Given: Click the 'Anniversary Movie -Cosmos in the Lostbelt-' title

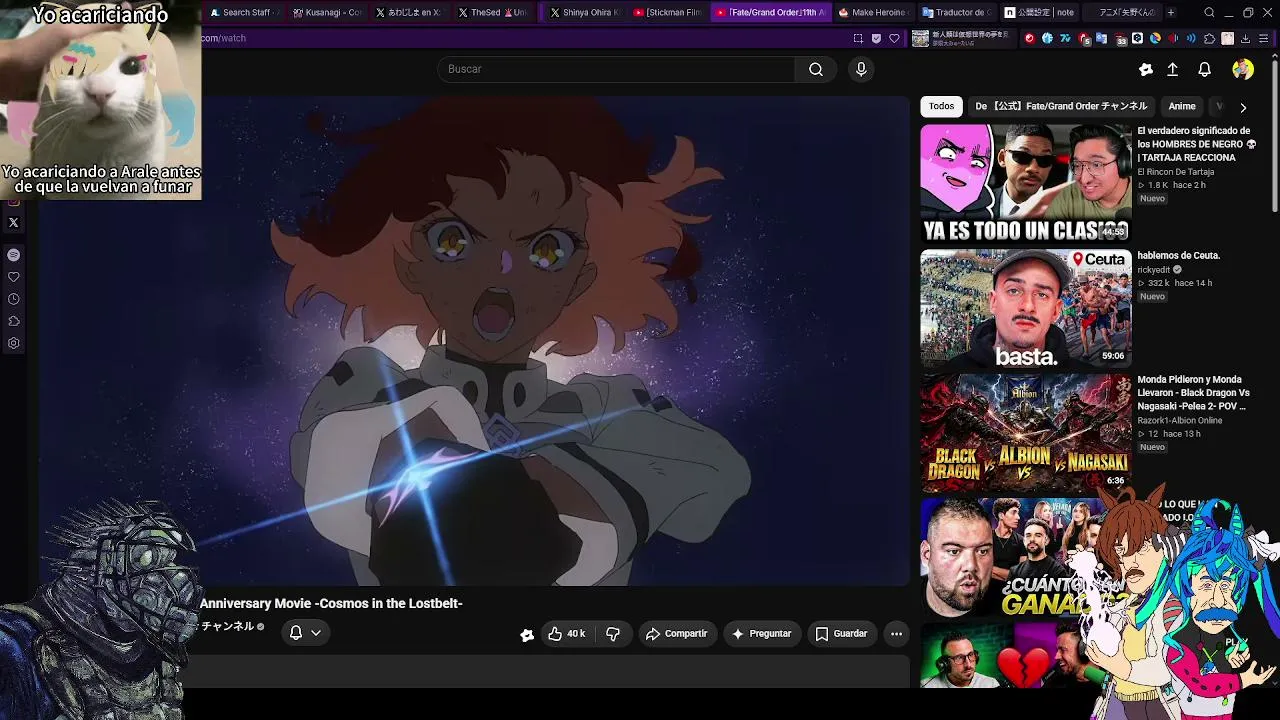Looking at the screenshot, I should [331, 604].
